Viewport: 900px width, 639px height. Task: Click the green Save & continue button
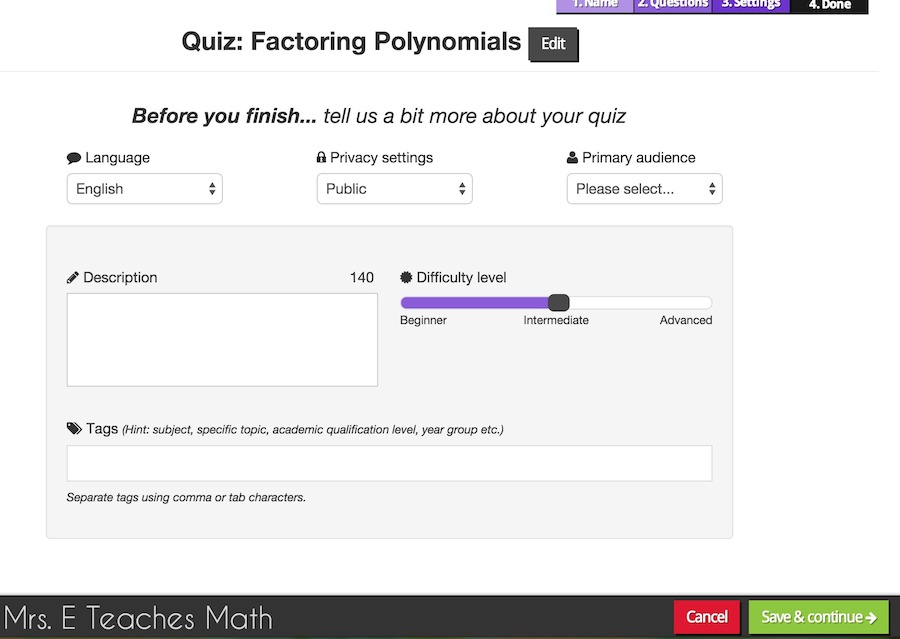818,617
